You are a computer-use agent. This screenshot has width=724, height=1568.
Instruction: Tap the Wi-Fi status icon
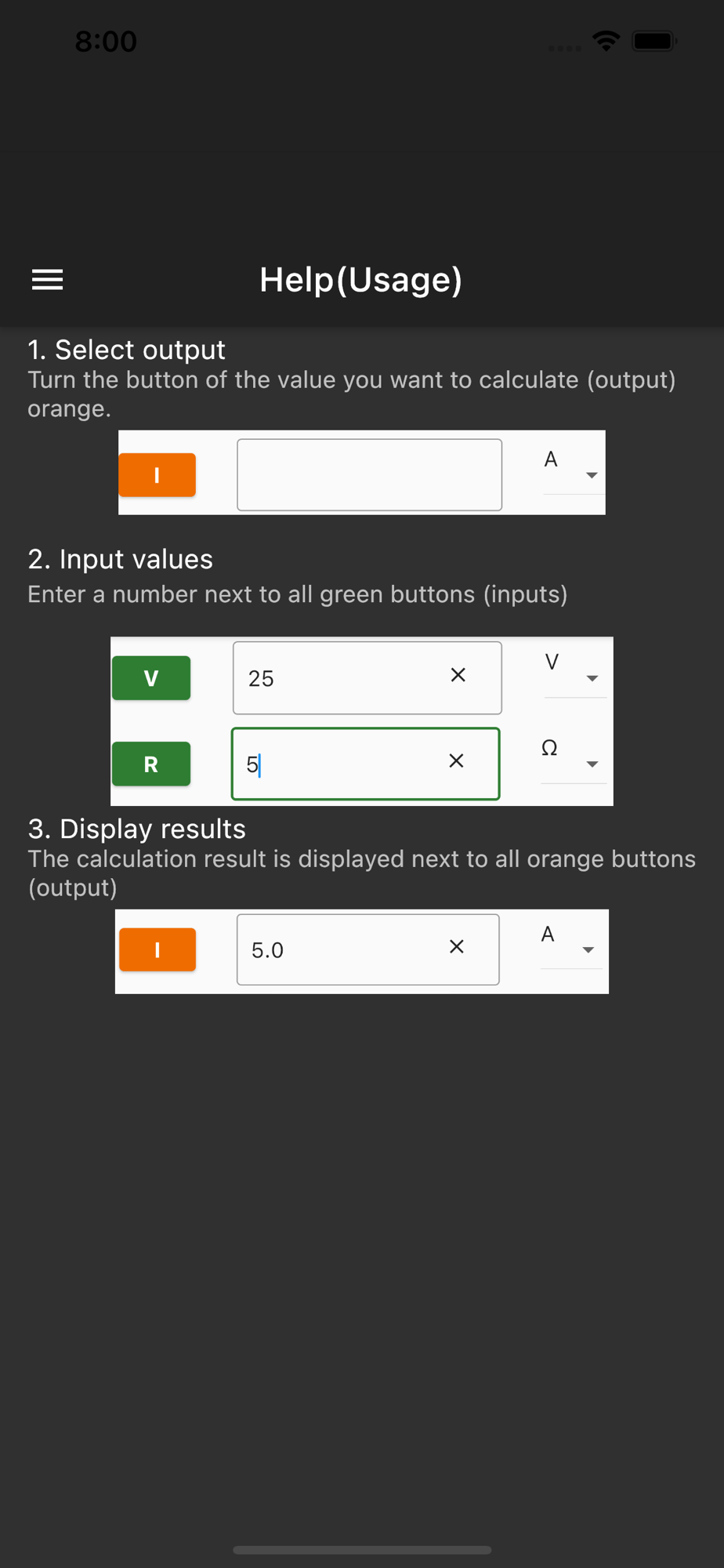[606, 41]
